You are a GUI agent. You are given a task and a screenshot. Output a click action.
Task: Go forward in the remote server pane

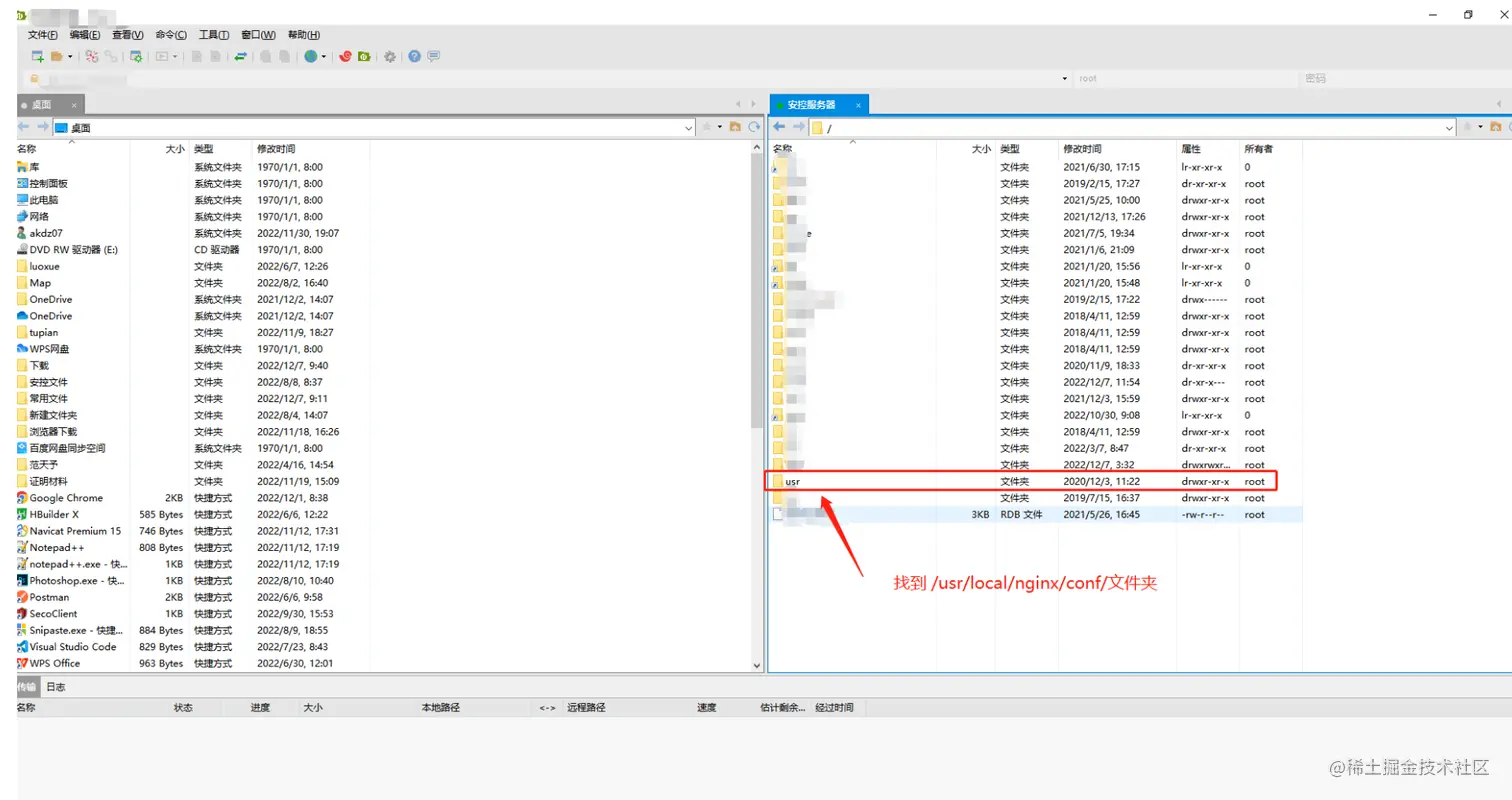pos(798,127)
